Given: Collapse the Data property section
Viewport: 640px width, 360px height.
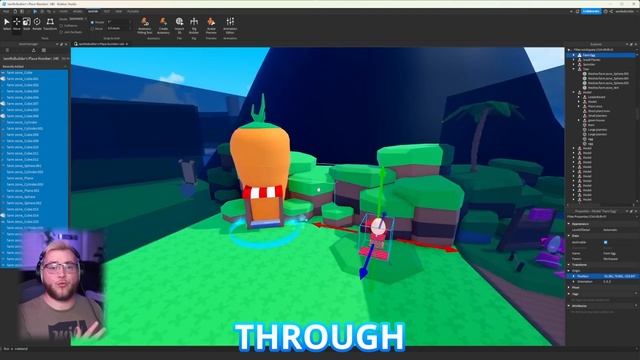Looking at the screenshot, I should pyautogui.click(x=569, y=236).
